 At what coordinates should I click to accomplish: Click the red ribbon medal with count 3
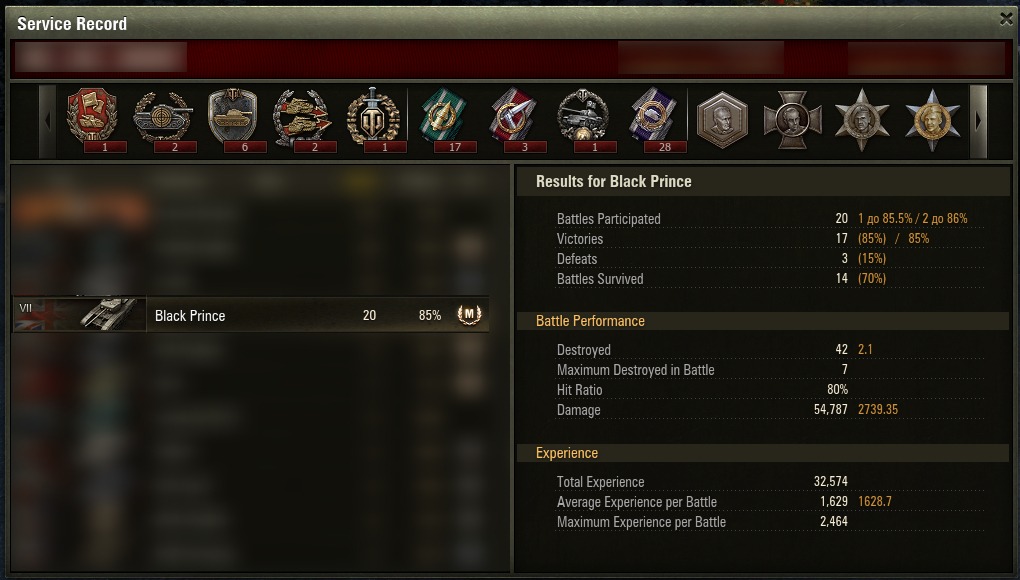click(x=513, y=119)
